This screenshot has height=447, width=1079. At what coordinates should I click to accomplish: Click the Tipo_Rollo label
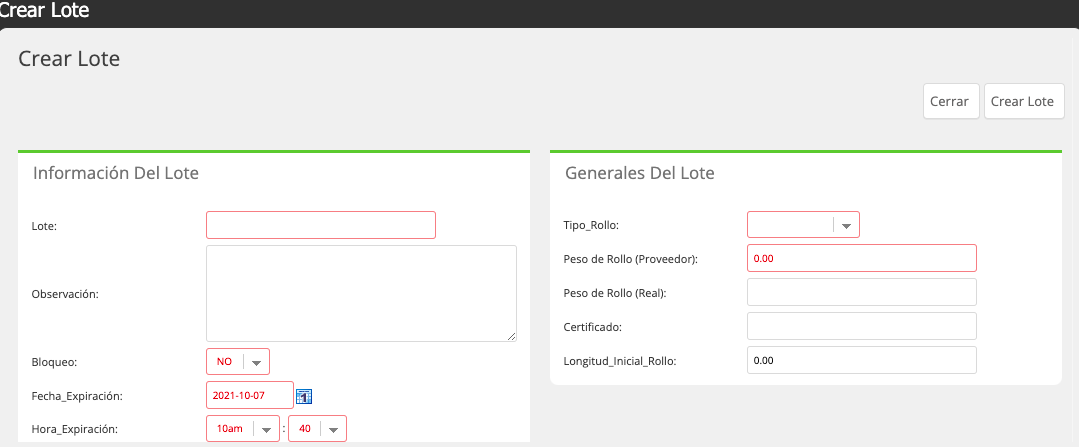(592, 225)
